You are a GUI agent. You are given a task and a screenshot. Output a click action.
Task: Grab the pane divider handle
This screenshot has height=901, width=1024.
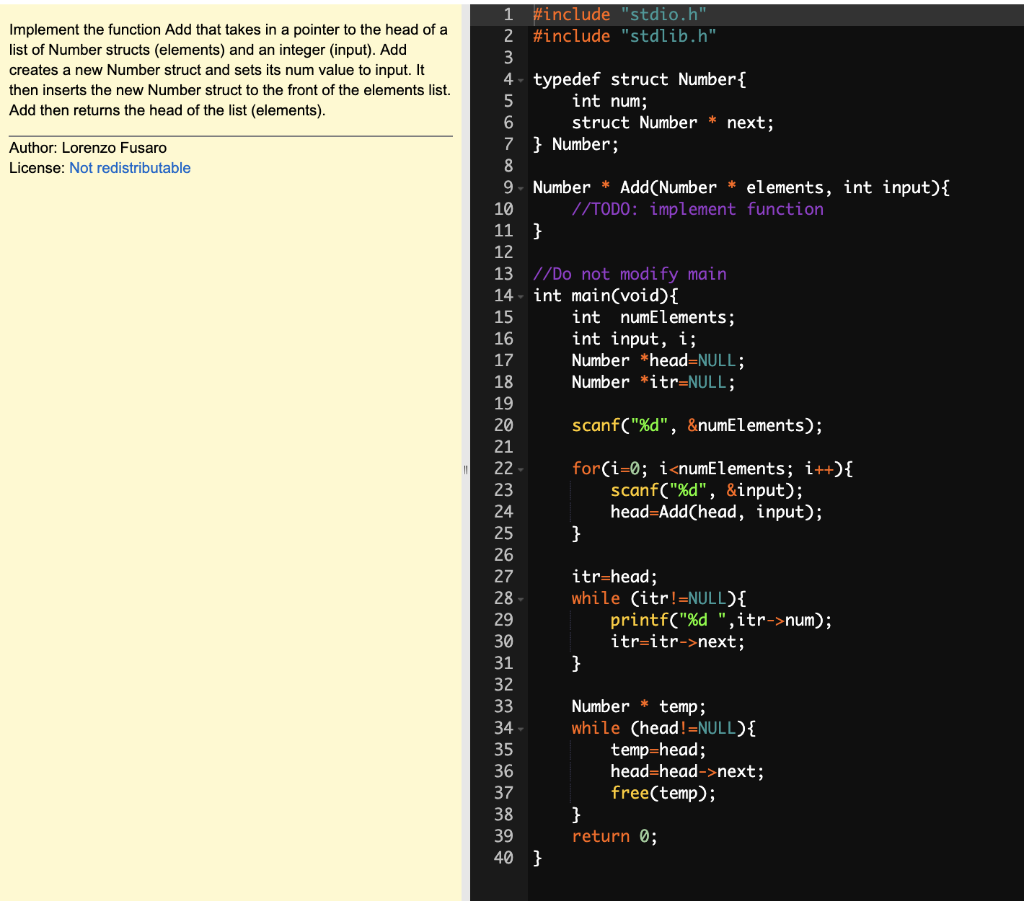(464, 469)
